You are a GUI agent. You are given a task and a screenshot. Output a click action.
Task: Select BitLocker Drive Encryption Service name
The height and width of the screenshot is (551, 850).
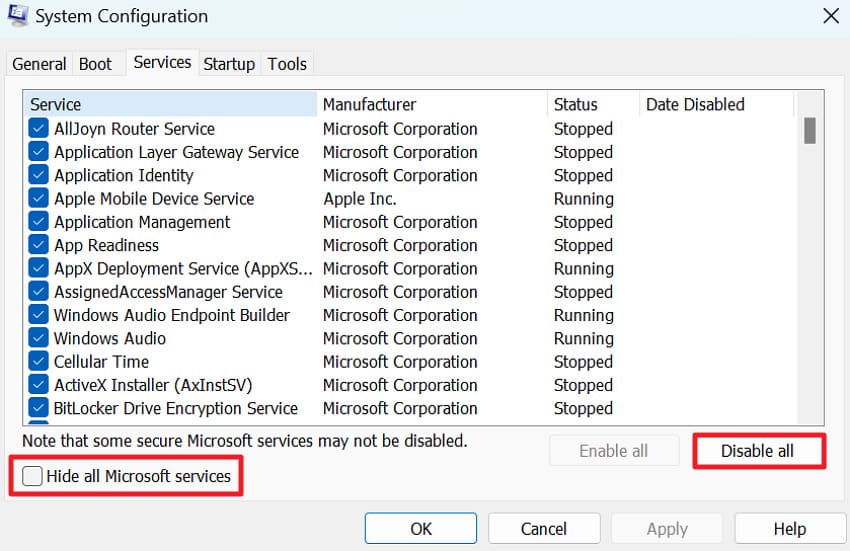(x=176, y=408)
